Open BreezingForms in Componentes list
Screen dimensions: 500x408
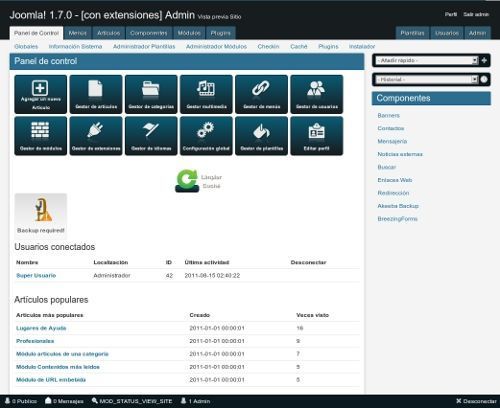(397, 219)
